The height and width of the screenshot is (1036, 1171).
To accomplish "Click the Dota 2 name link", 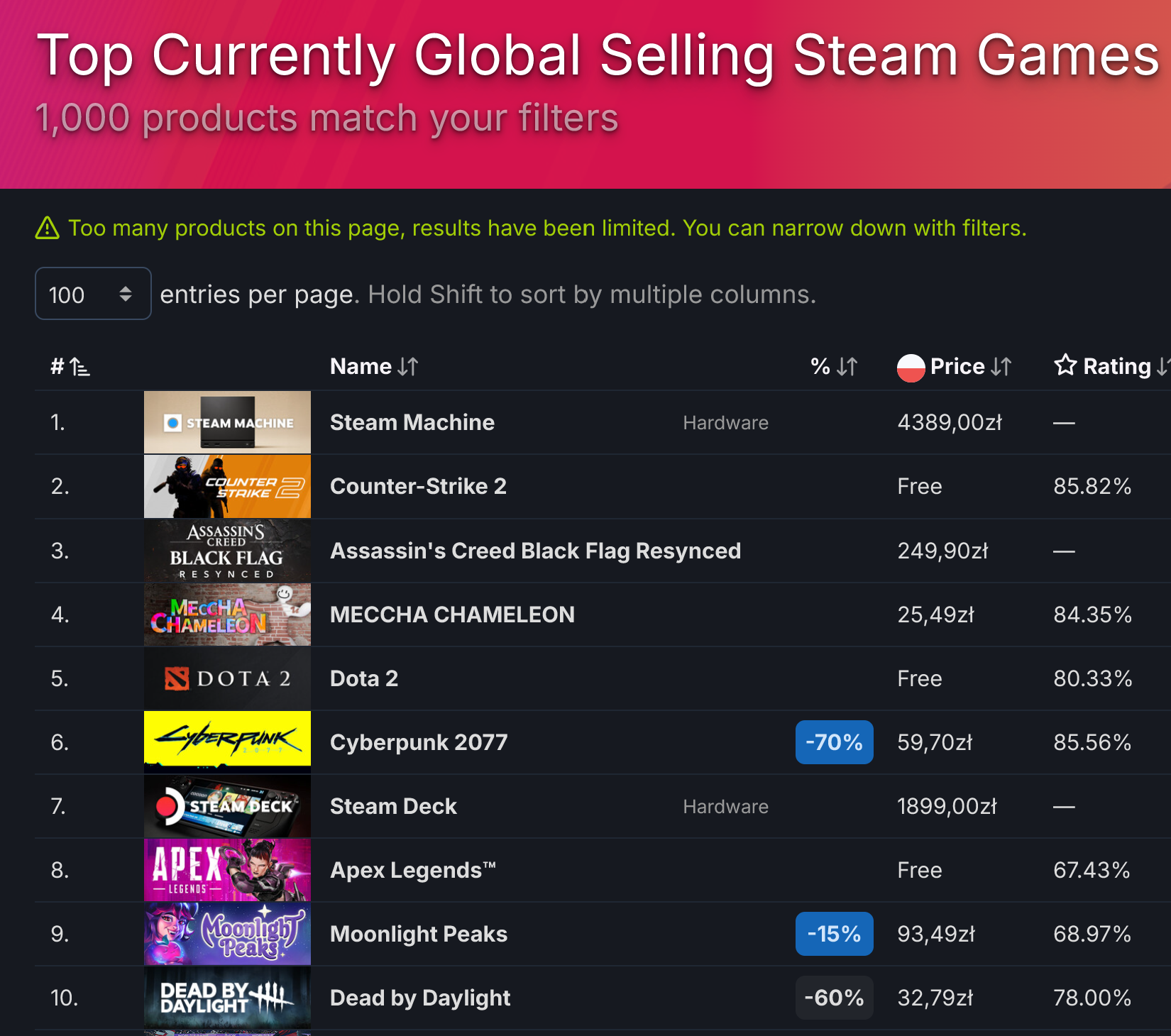I will click(x=364, y=678).
